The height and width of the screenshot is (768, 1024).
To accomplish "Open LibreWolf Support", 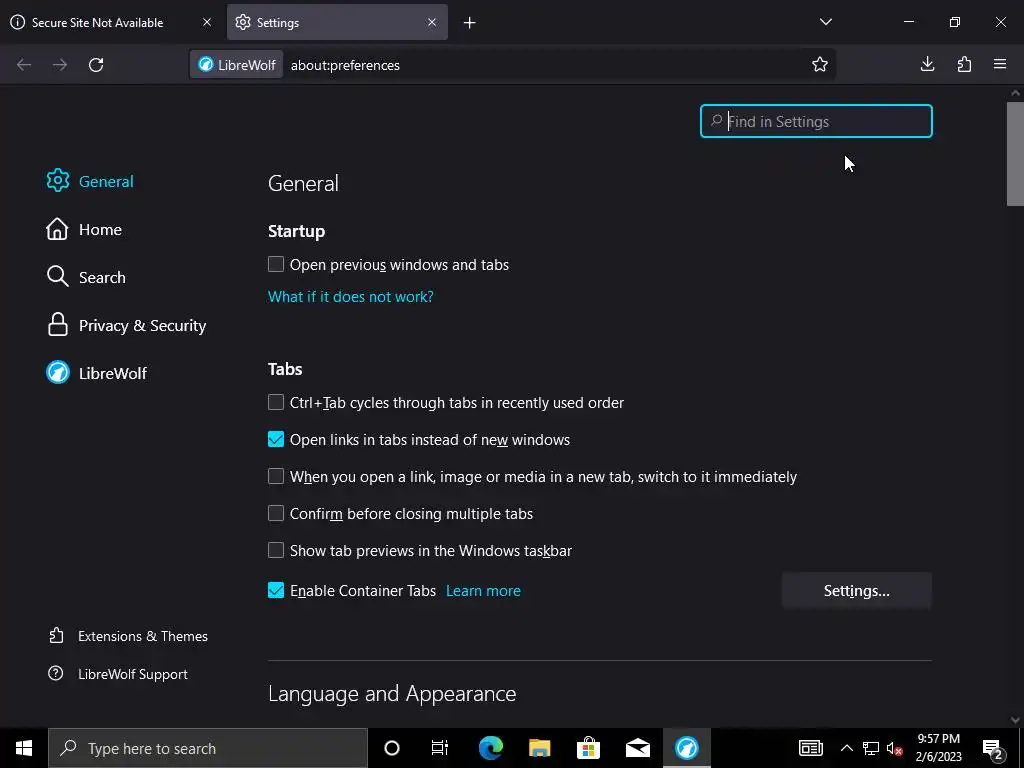I will pyautogui.click(x=118, y=674).
